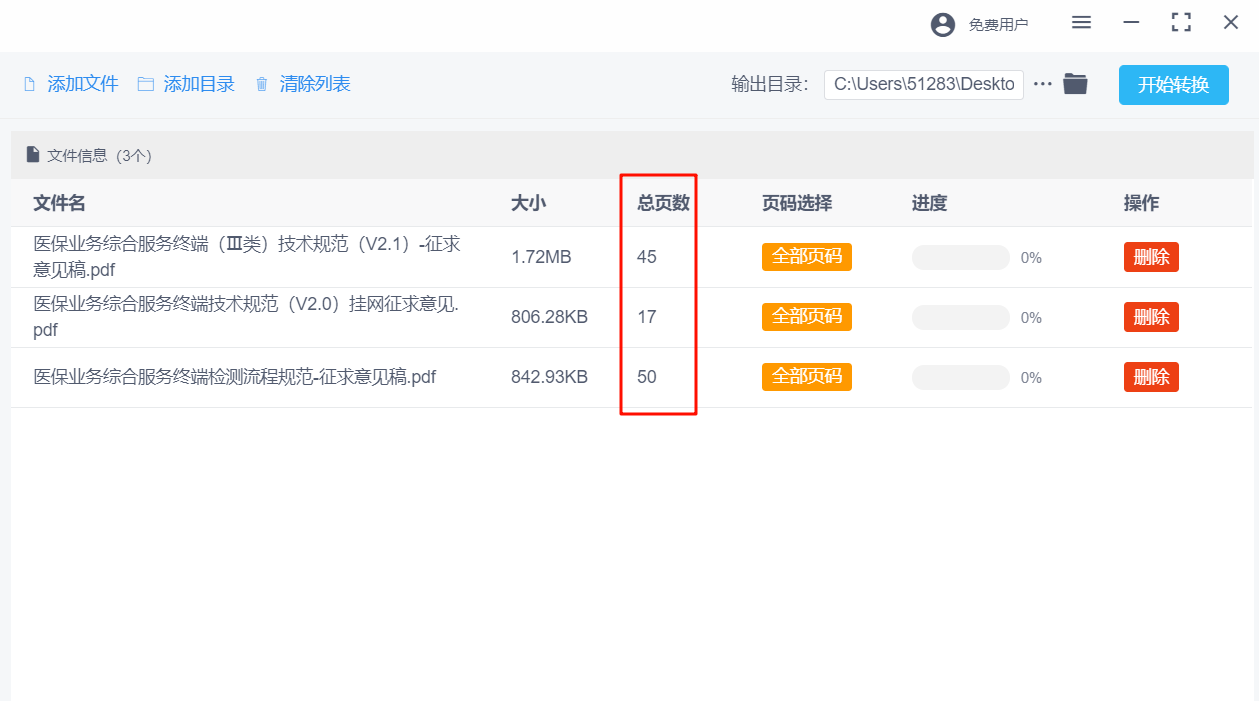Click the 免费用户 account label
Screen dimensions: 1259x701
tap(998, 25)
